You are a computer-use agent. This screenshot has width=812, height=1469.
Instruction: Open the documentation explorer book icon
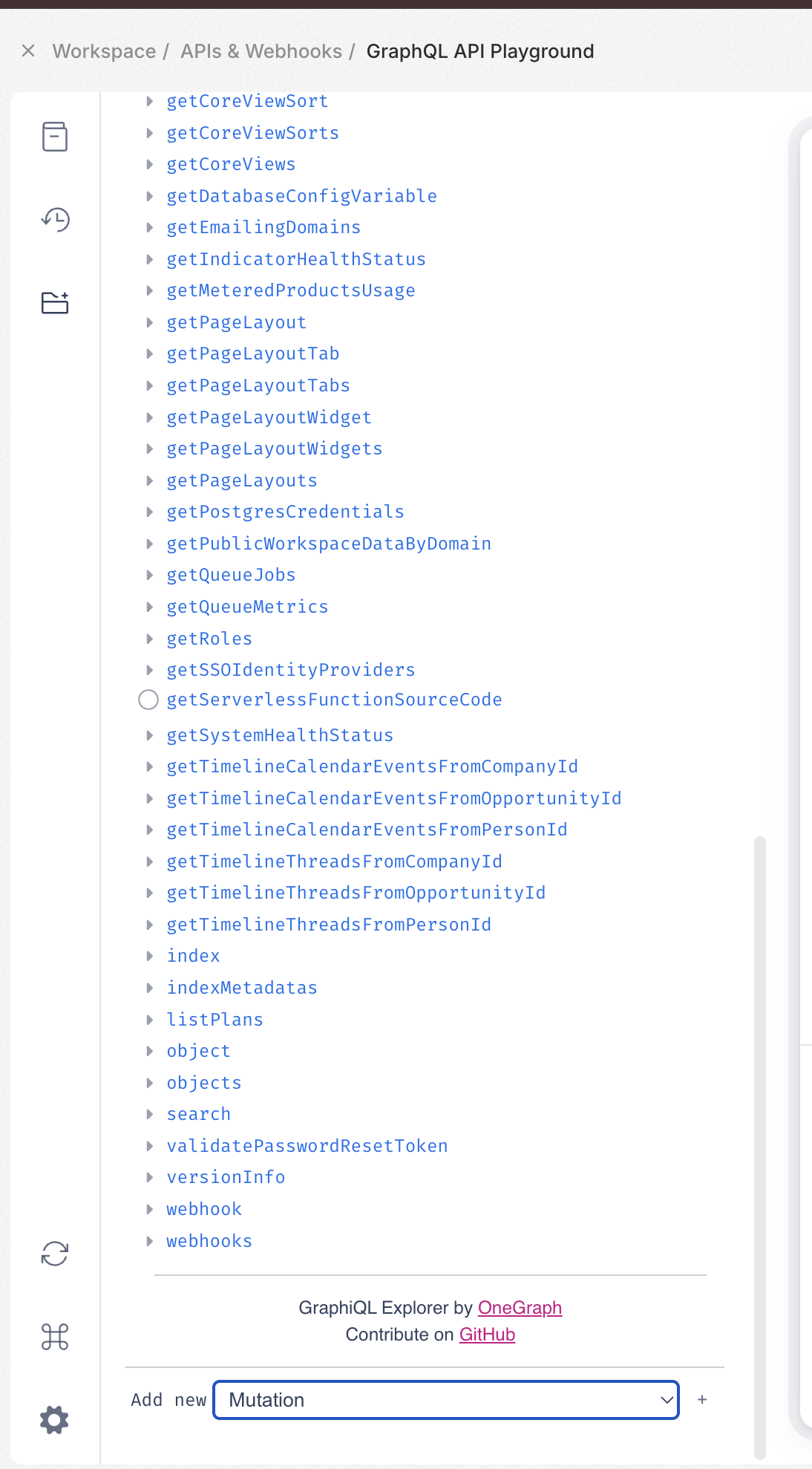55,137
